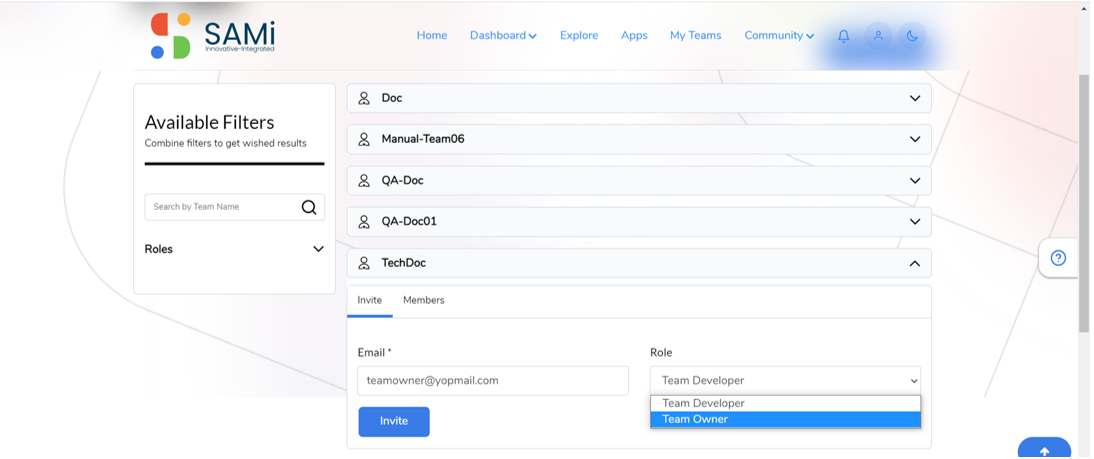
Task: Click the team icon beside Manual-Team06
Action: 364,140
